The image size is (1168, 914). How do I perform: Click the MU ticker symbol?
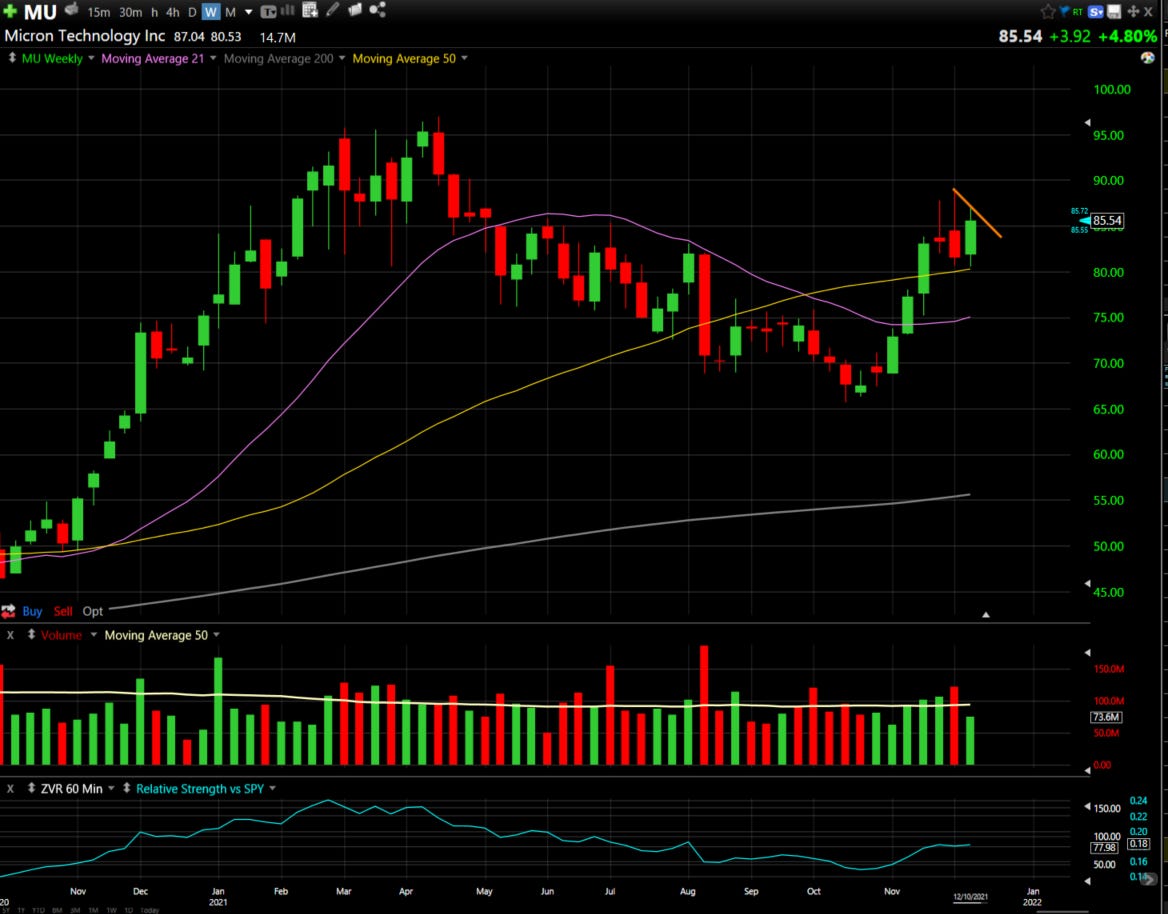[x=40, y=12]
